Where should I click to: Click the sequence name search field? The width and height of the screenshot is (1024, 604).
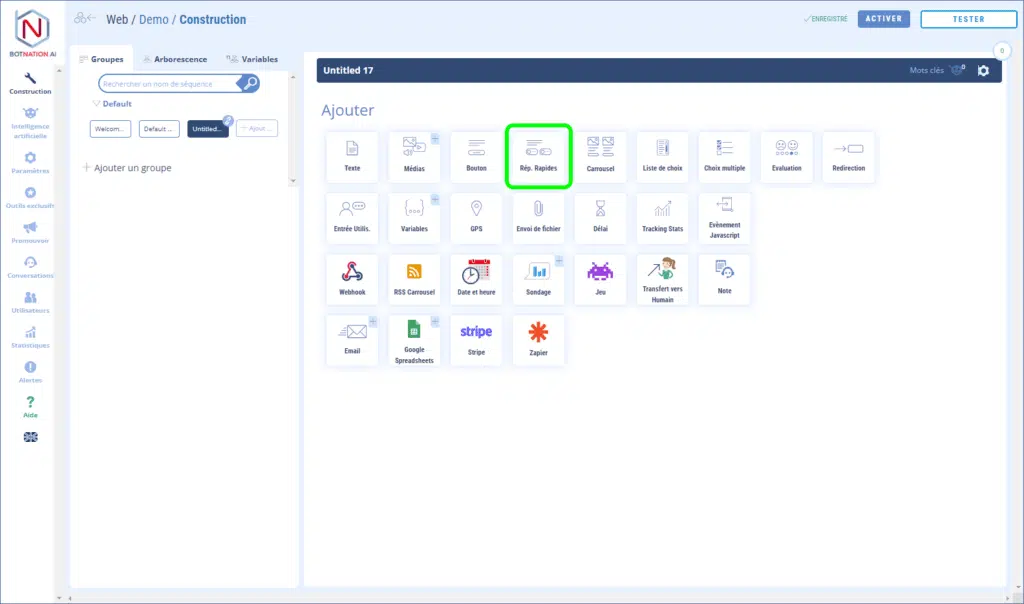(168, 84)
